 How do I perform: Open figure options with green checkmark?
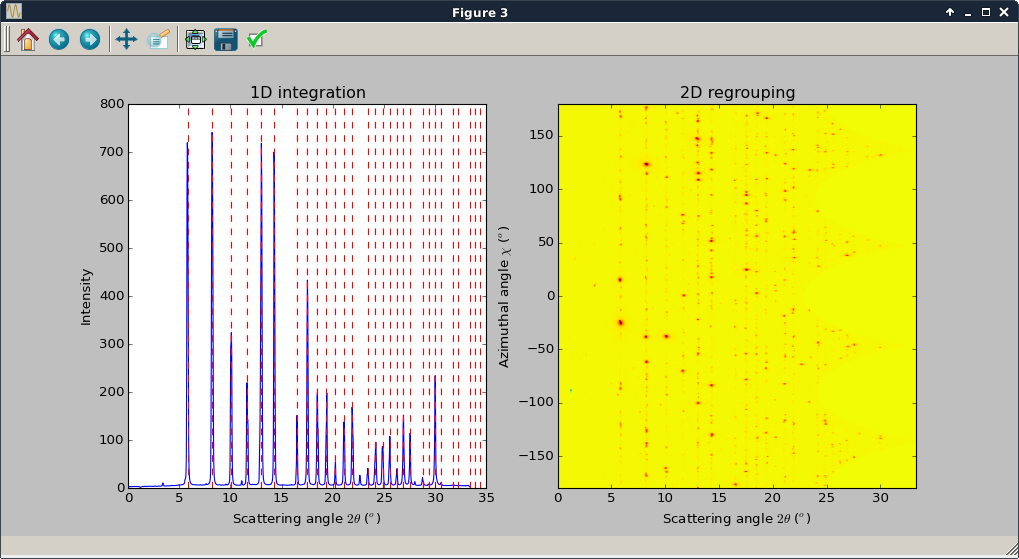tap(257, 39)
